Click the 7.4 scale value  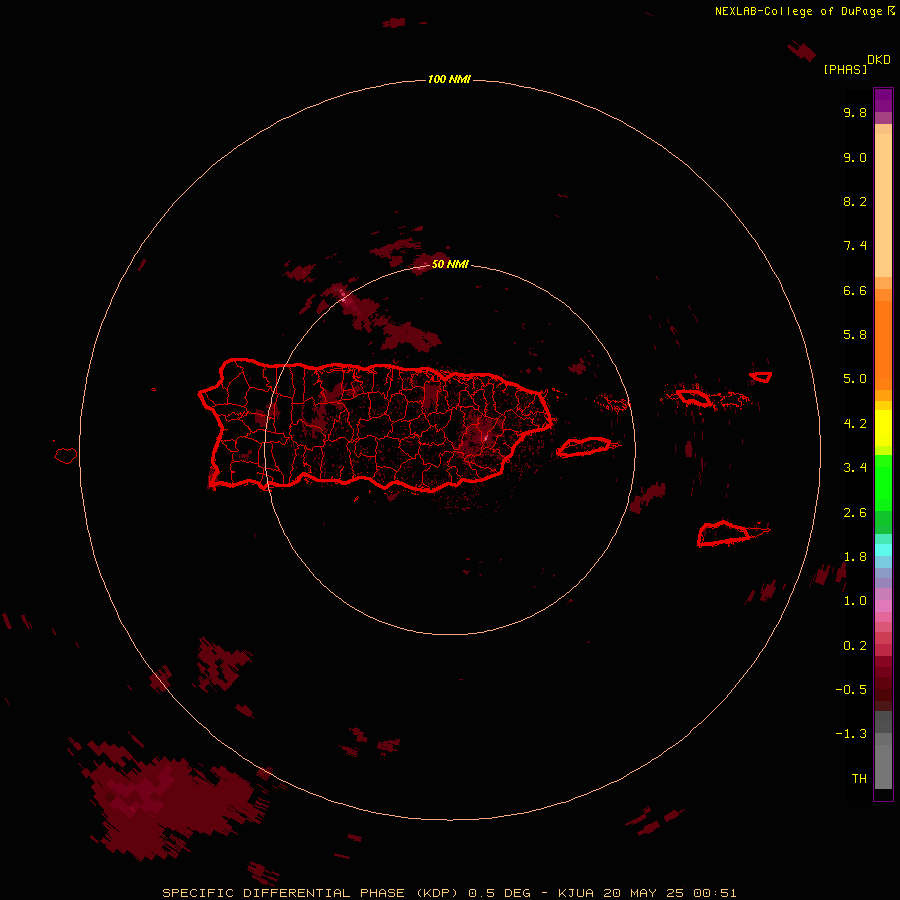(855, 246)
